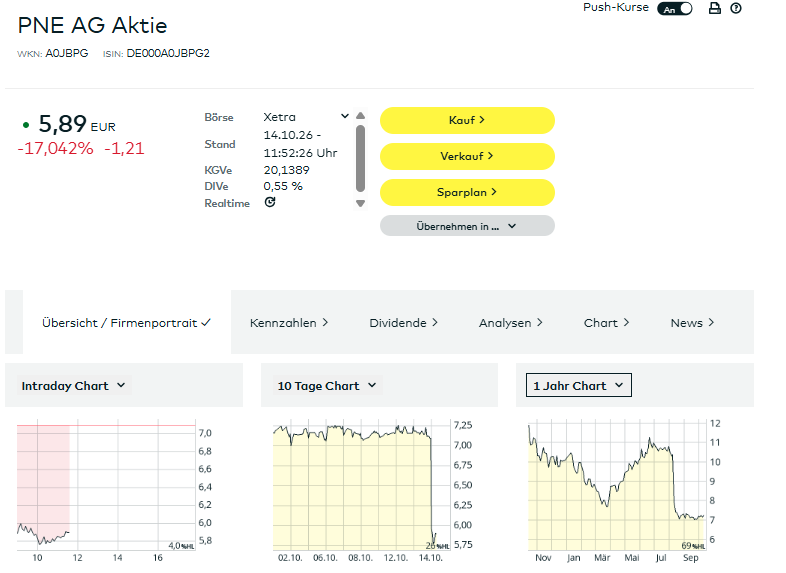This screenshot has width=786, height=573.
Task: Go to the Chart tab
Action: 606,323
